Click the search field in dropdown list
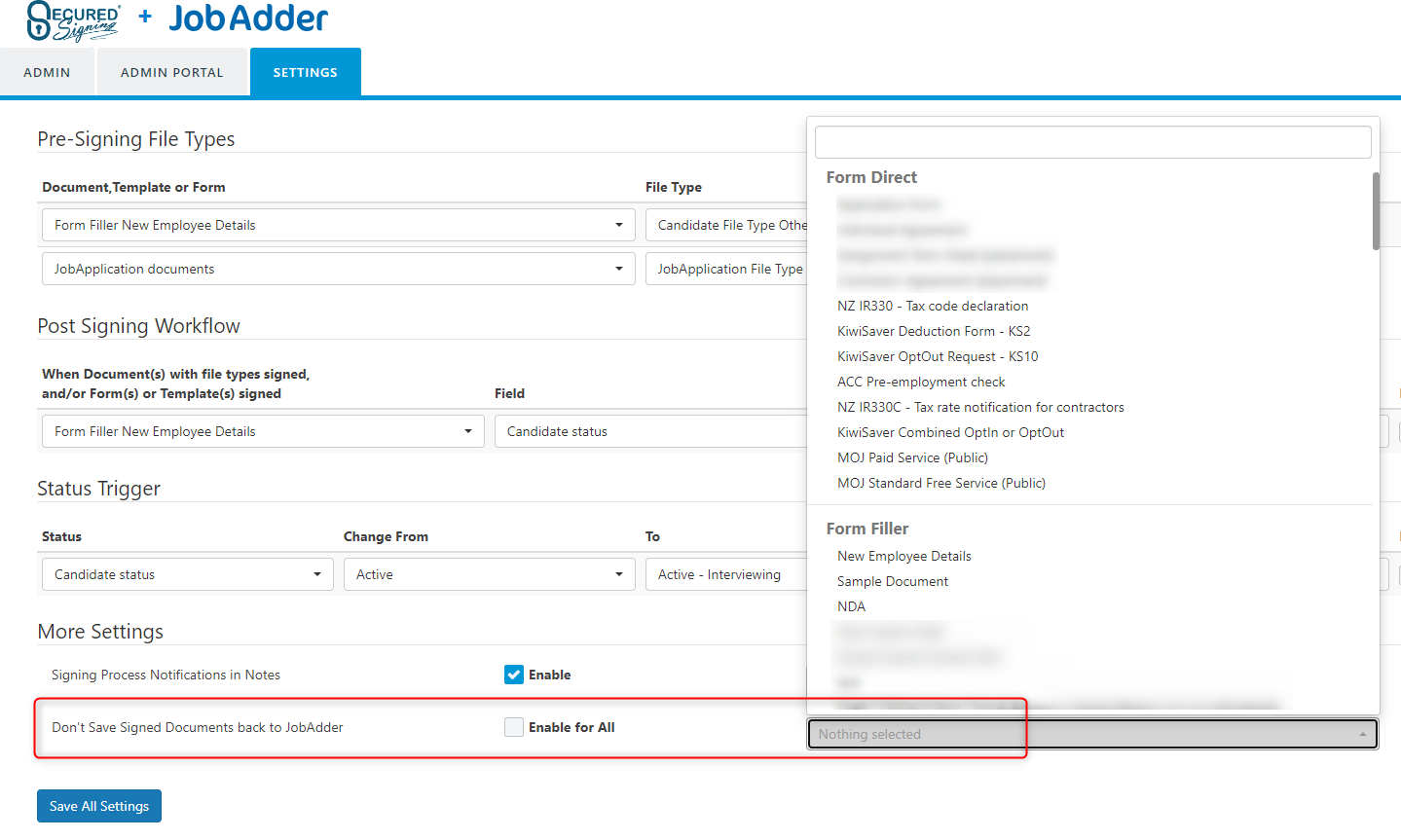Image resolution: width=1401 pixels, height=840 pixels. point(1092,142)
